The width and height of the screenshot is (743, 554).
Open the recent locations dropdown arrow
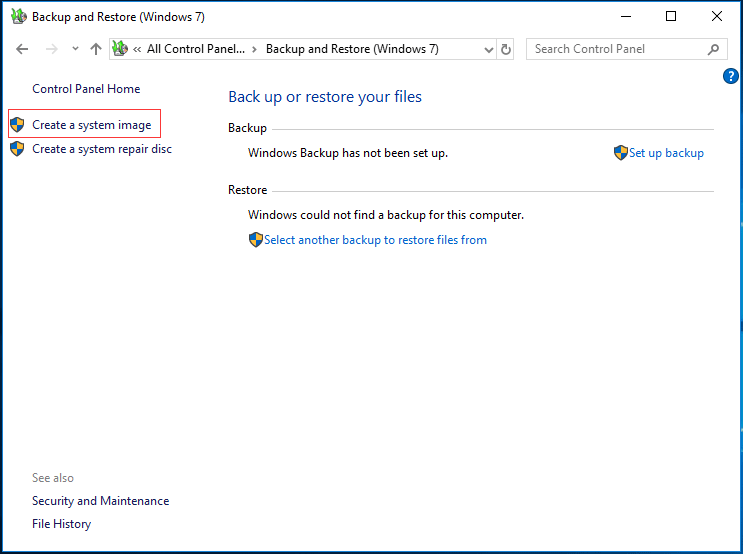75,49
